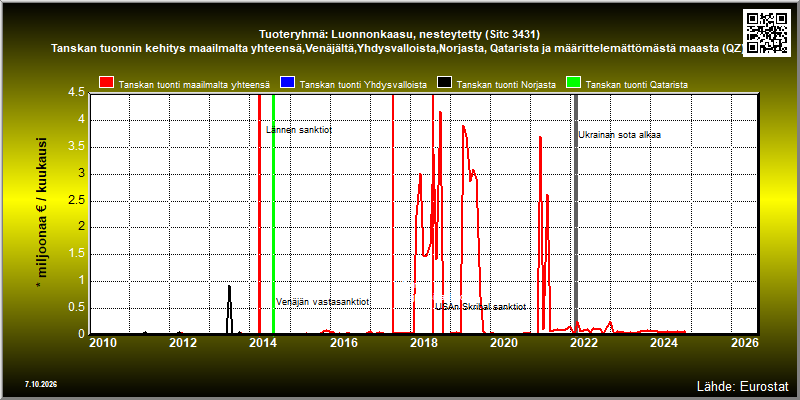This screenshot has width=800, height=400.
Task: Click the green Russian counter-sanctions marker line
Action: click(273, 214)
